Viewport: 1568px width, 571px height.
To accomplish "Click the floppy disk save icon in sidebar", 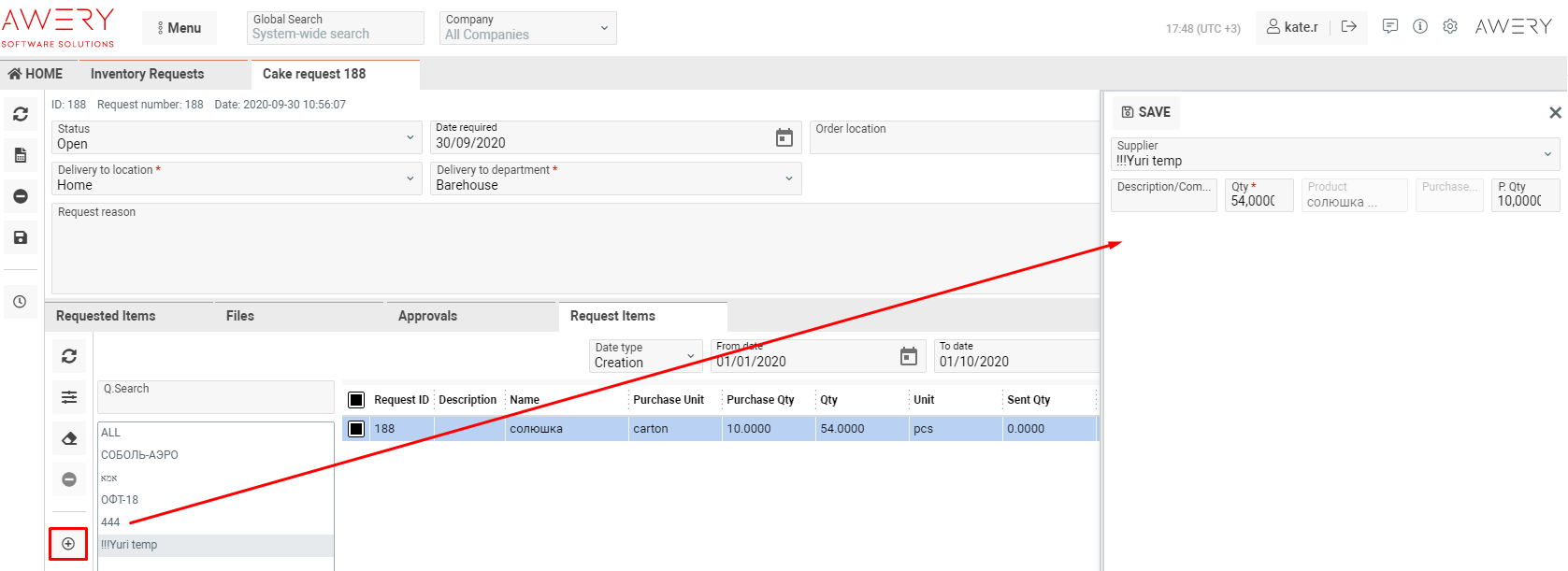I will pos(21,237).
